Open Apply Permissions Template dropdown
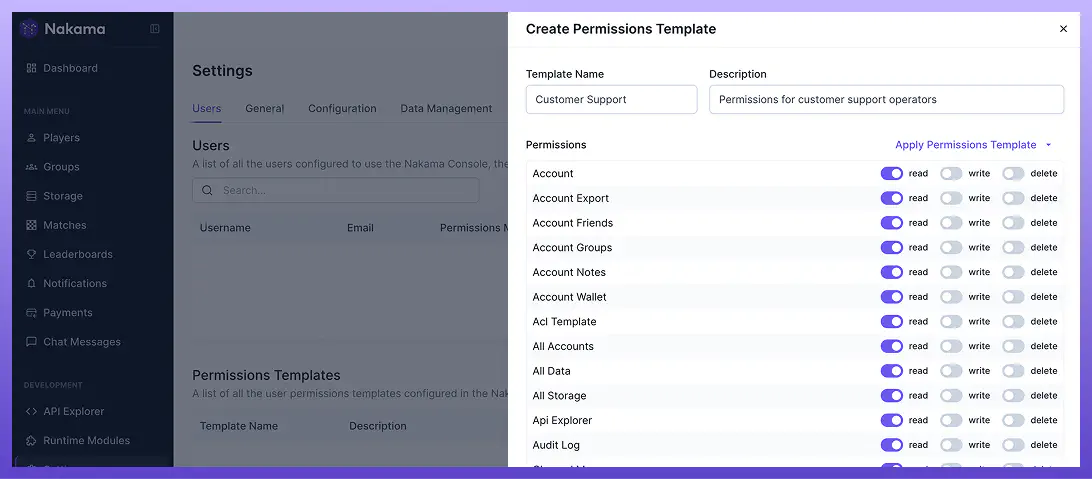The image size is (1092, 479). tap(973, 145)
